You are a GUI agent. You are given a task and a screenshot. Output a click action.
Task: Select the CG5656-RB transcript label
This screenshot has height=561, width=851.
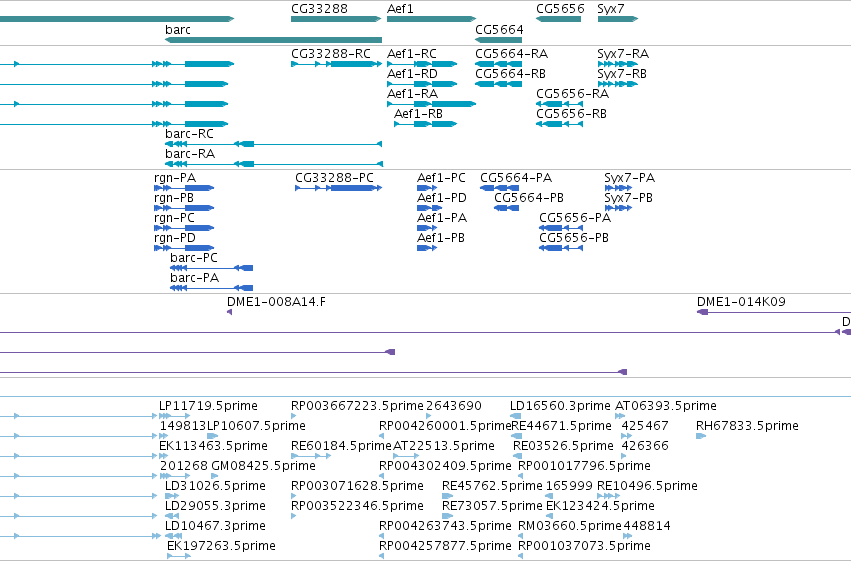(x=571, y=114)
